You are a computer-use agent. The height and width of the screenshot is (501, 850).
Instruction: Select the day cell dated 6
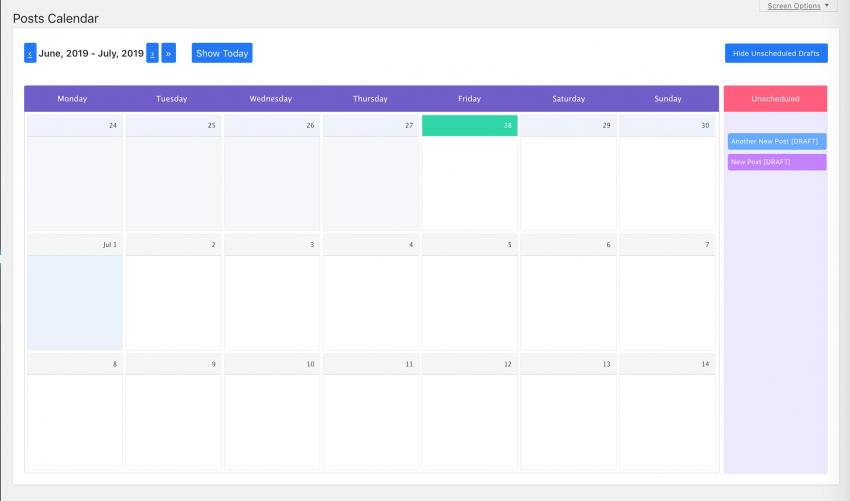tap(569, 292)
